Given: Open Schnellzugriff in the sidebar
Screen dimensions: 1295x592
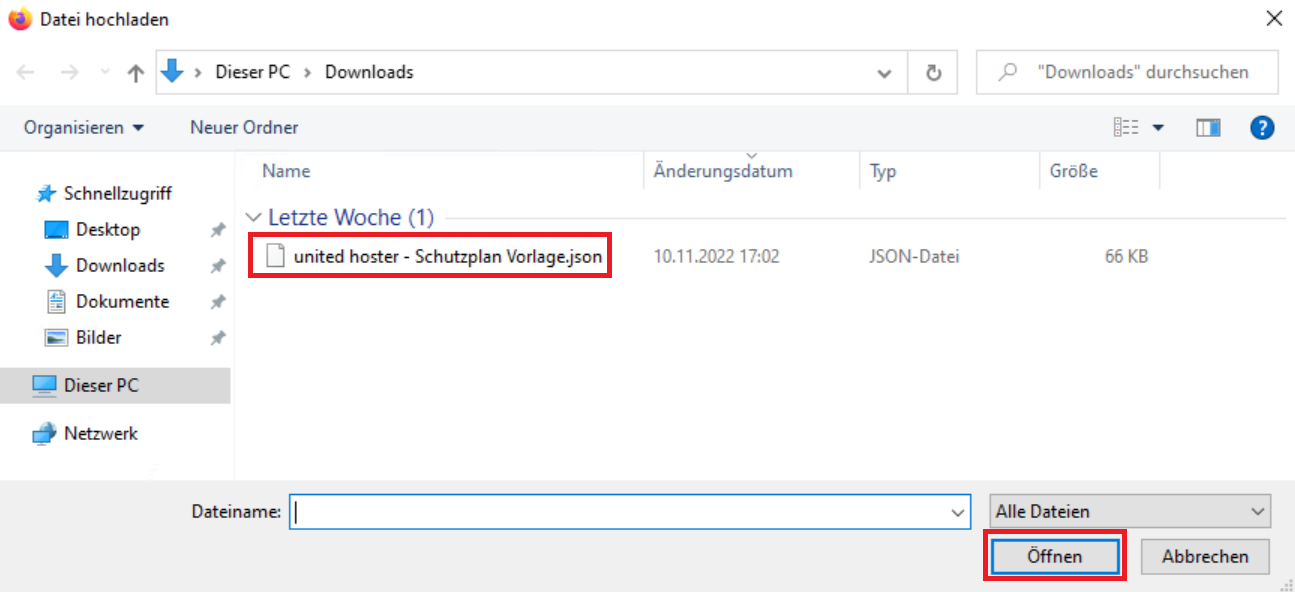Looking at the screenshot, I should [117, 193].
